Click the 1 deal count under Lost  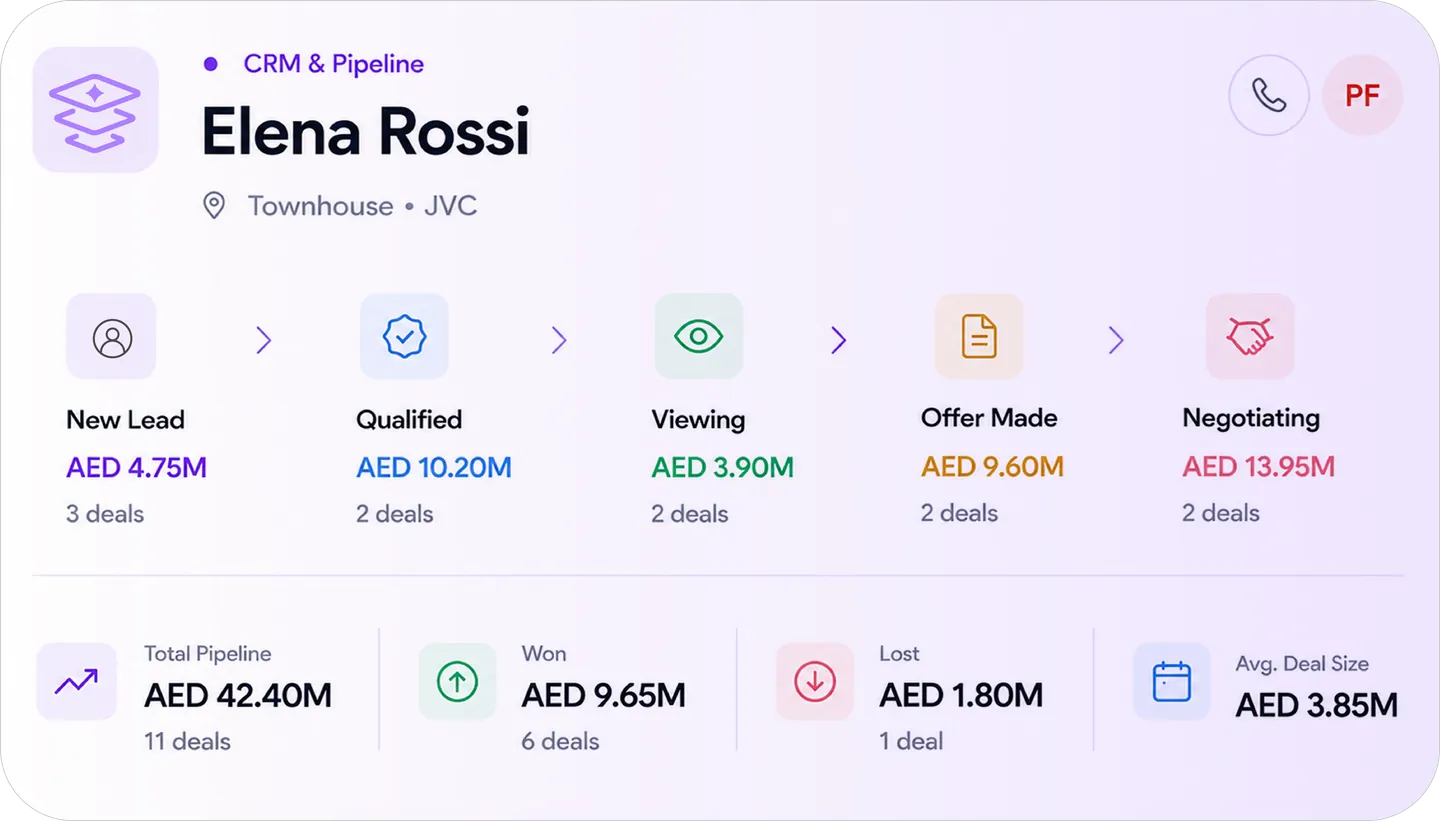pos(911,742)
